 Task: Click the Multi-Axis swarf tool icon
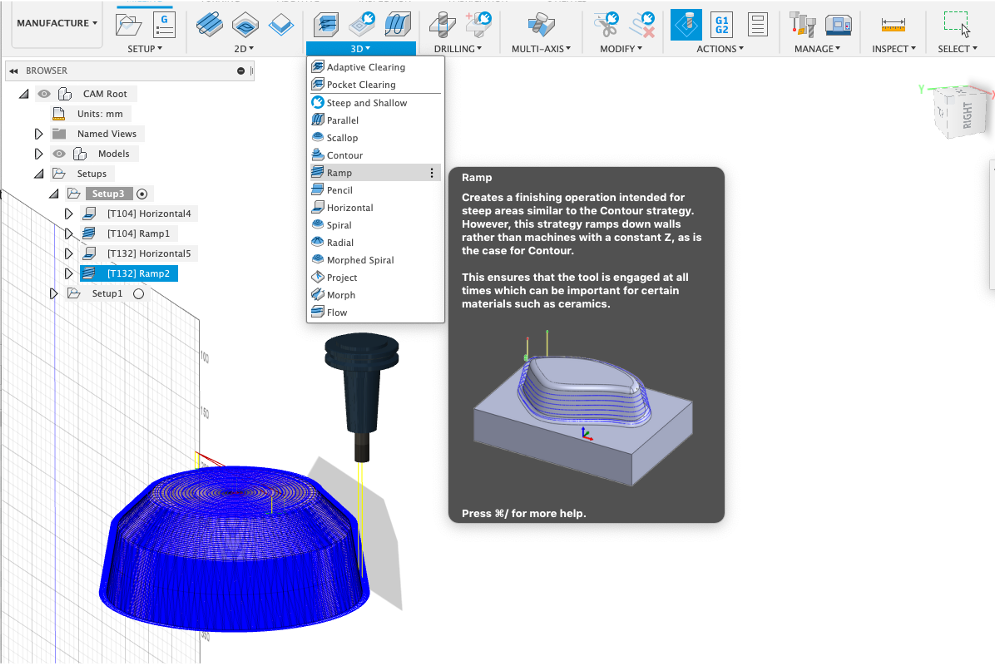click(x=541, y=25)
